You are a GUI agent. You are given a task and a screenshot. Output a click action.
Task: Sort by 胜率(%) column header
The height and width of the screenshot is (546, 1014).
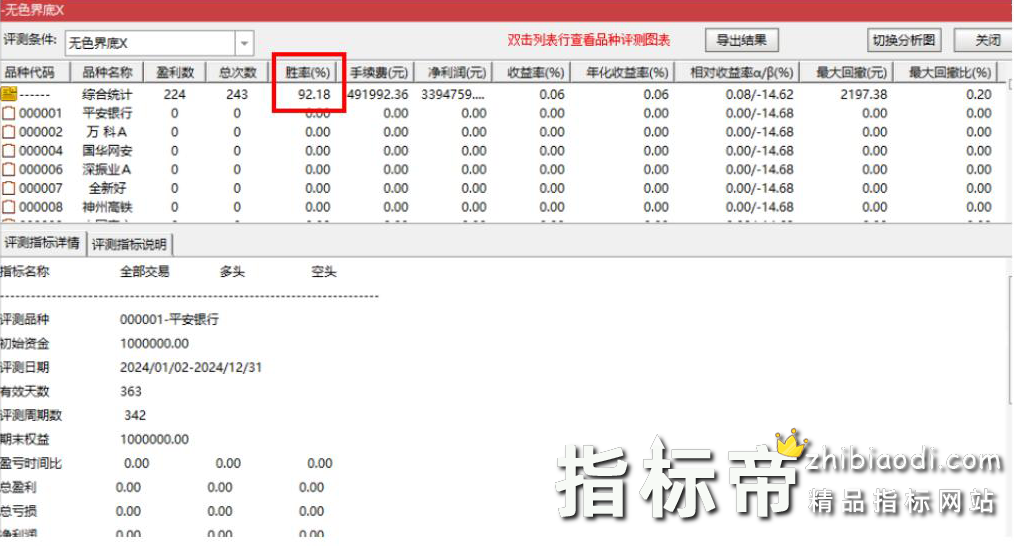click(x=307, y=72)
